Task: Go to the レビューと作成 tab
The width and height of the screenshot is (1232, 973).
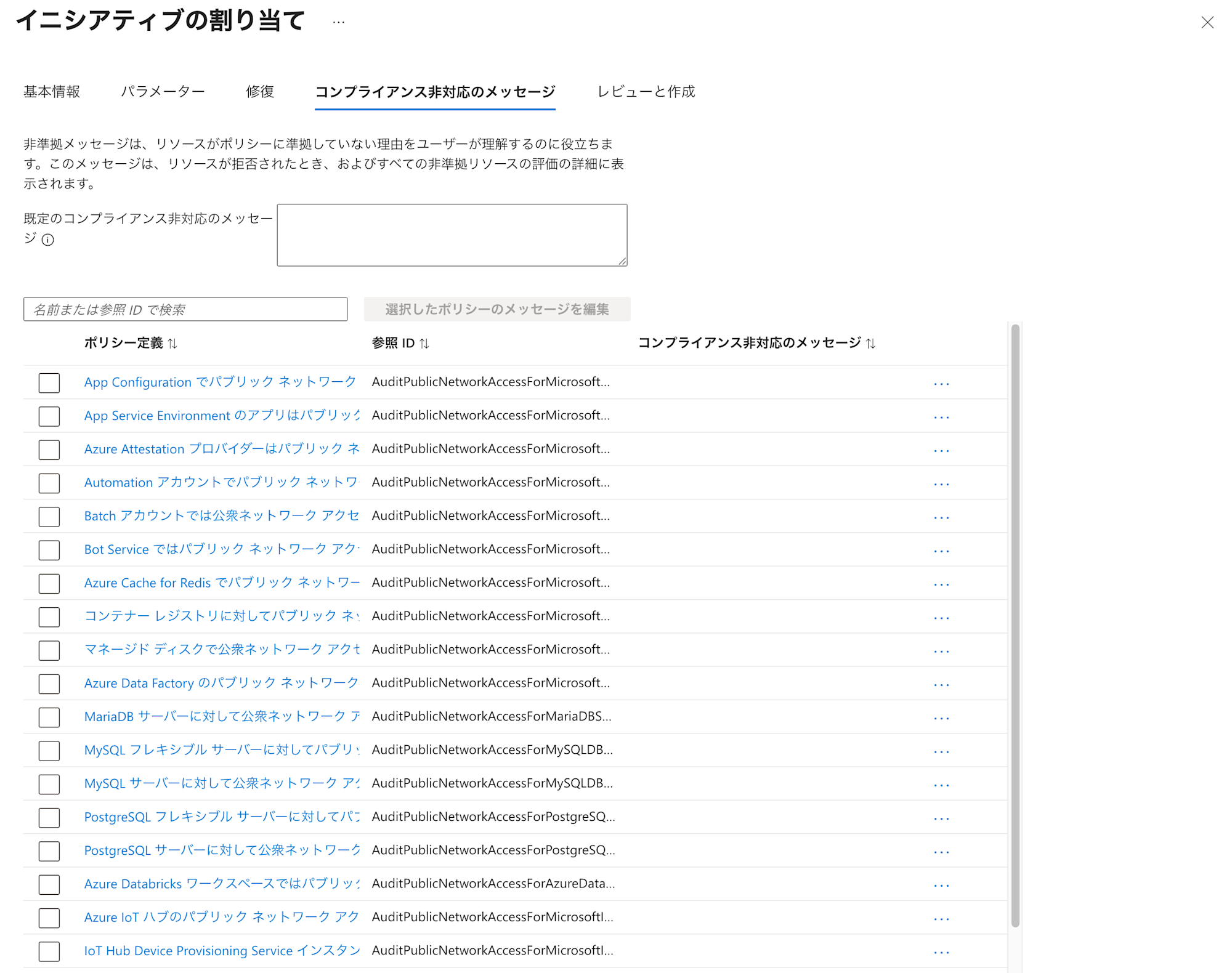Action: point(646,92)
